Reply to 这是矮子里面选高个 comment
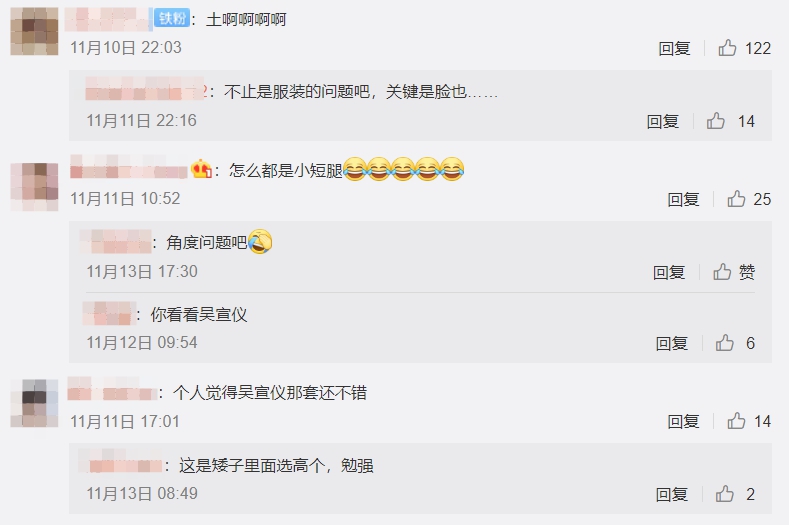Screen dimensions: 789x525 click(x=671, y=494)
